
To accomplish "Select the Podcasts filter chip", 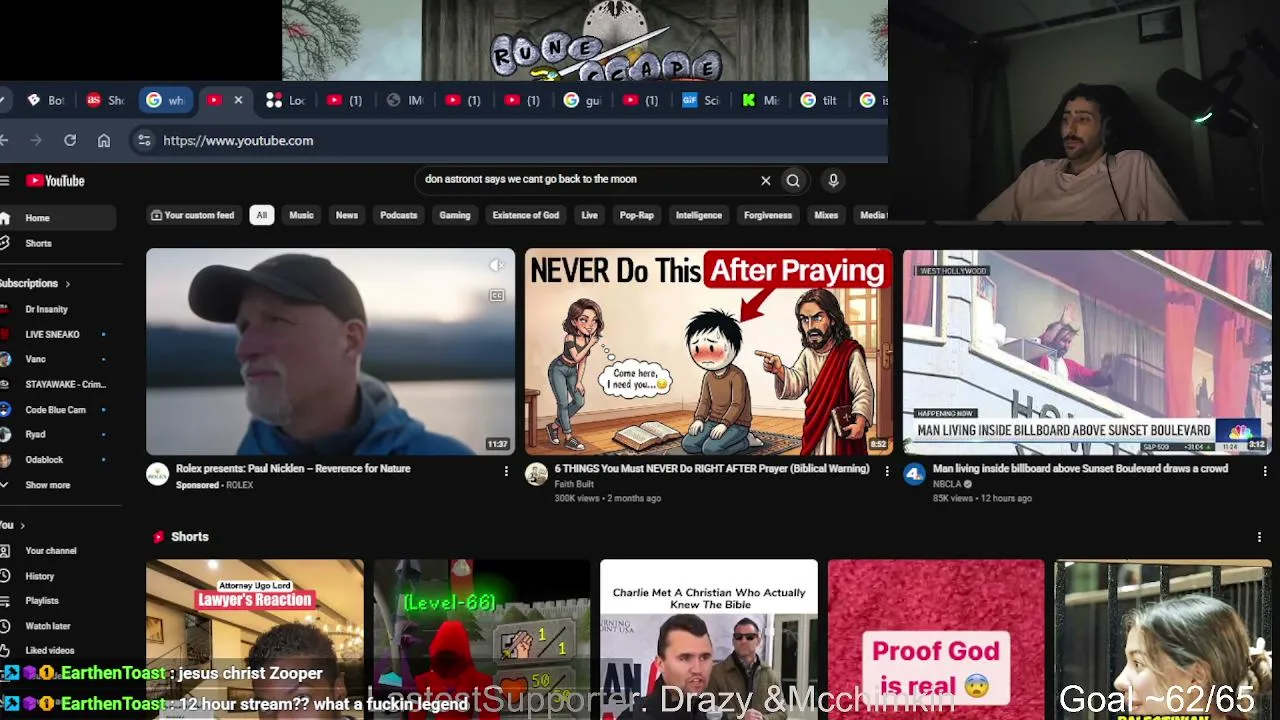I will (x=398, y=215).
